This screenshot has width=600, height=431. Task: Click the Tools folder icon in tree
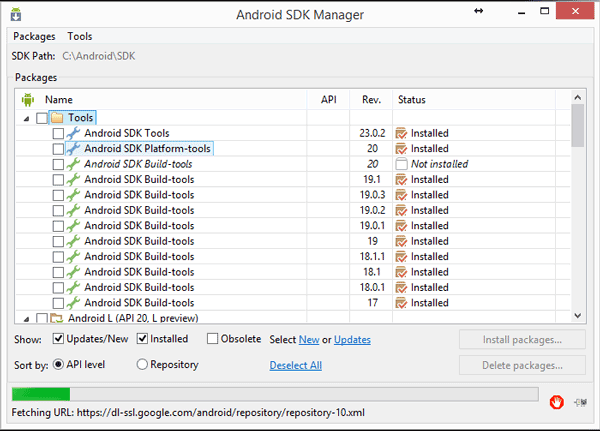point(57,118)
